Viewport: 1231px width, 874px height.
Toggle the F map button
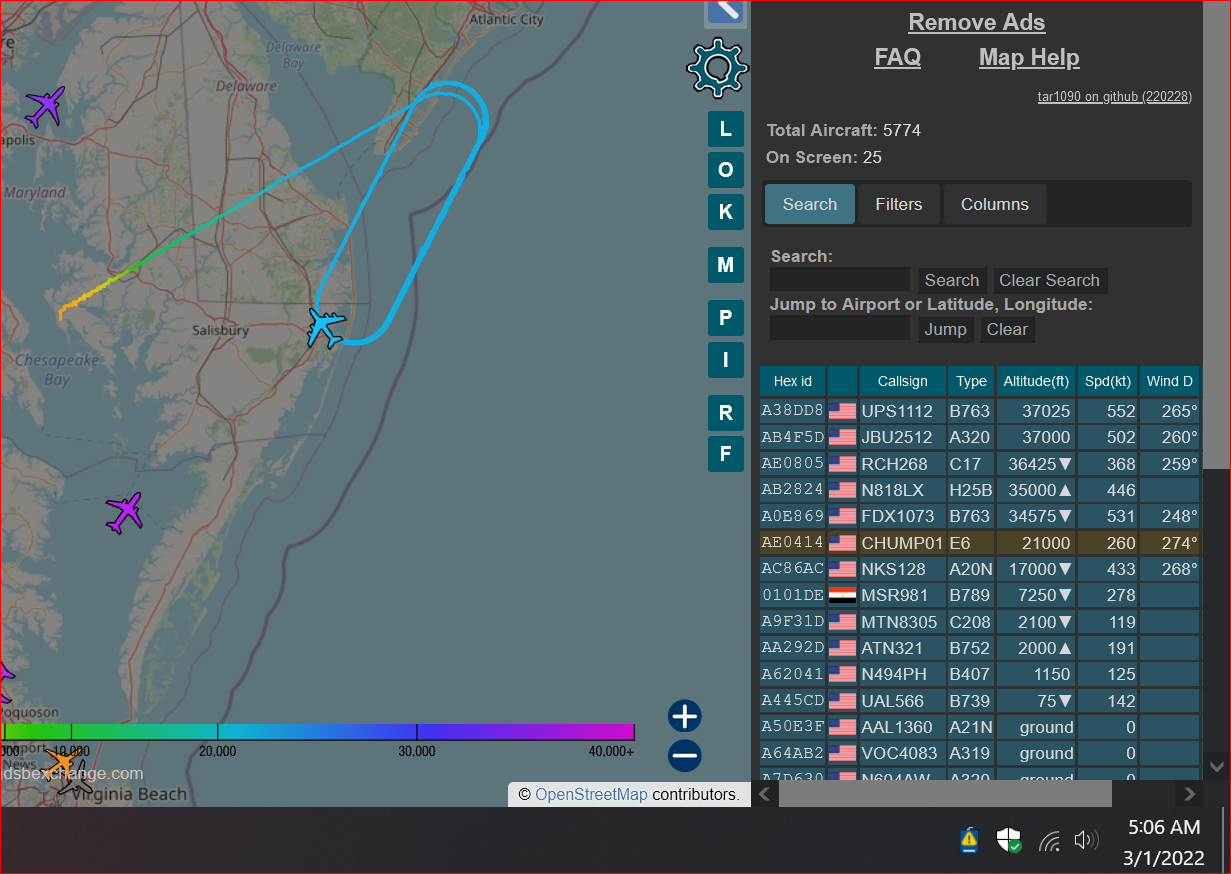click(x=726, y=454)
